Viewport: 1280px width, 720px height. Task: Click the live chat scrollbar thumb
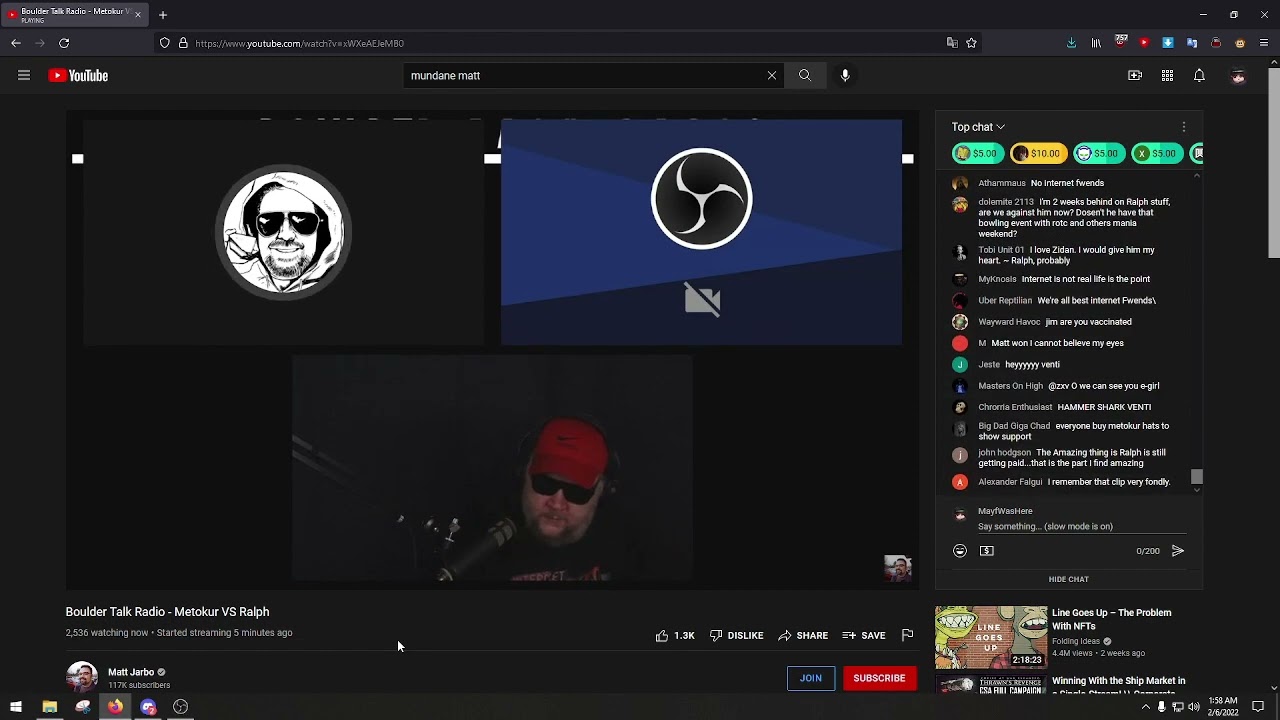(1196, 477)
